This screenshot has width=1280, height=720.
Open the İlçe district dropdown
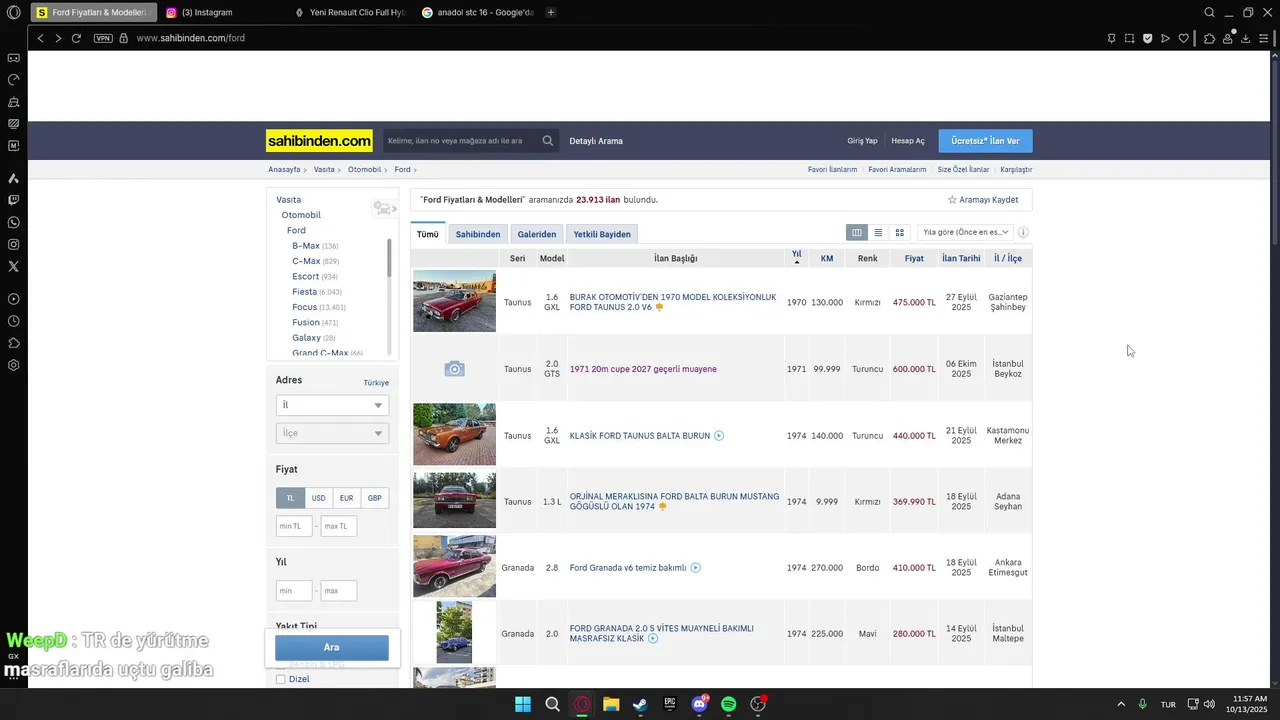(332, 433)
